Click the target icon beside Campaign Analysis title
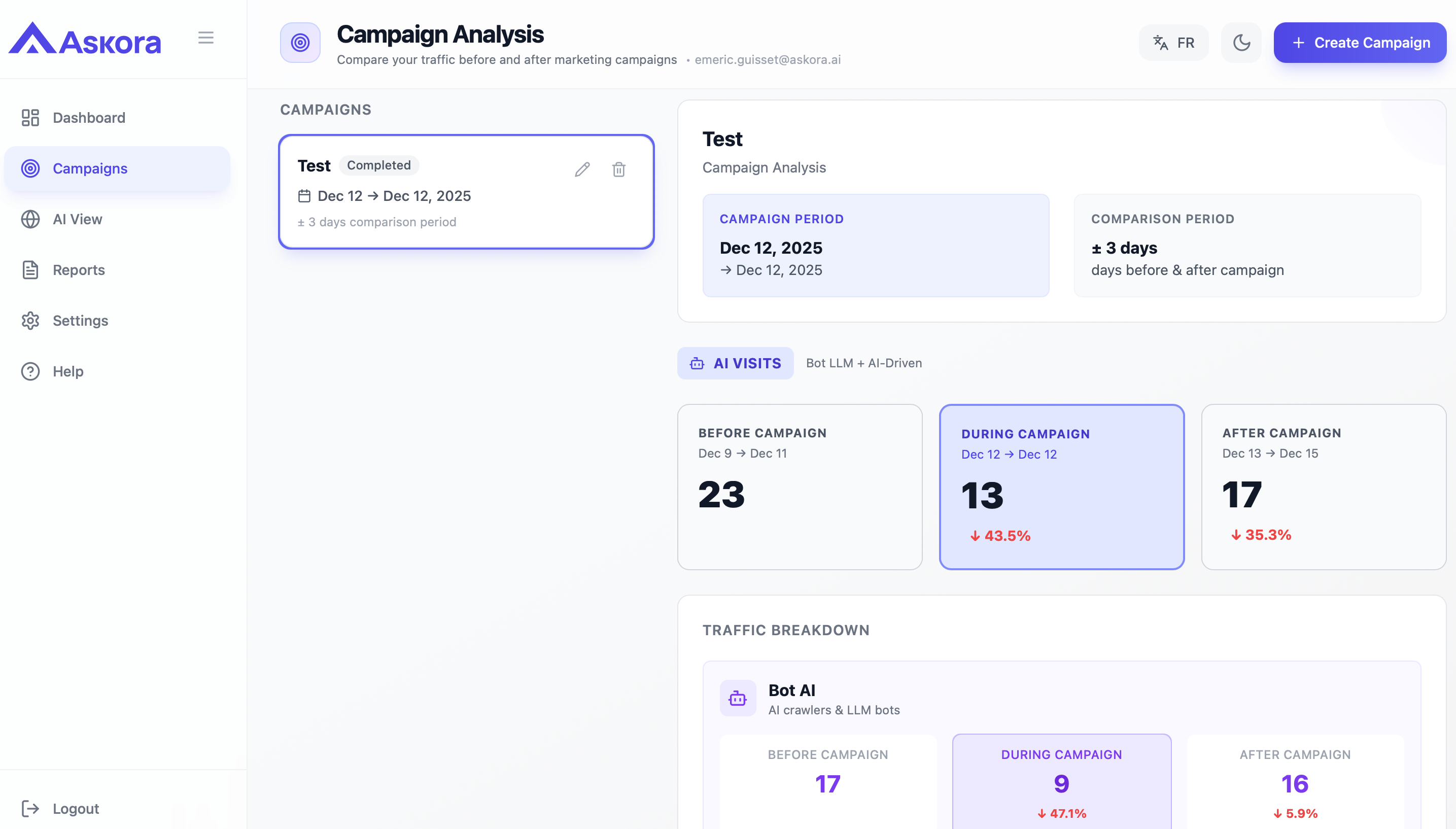The width and height of the screenshot is (1456, 829). (x=300, y=43)
